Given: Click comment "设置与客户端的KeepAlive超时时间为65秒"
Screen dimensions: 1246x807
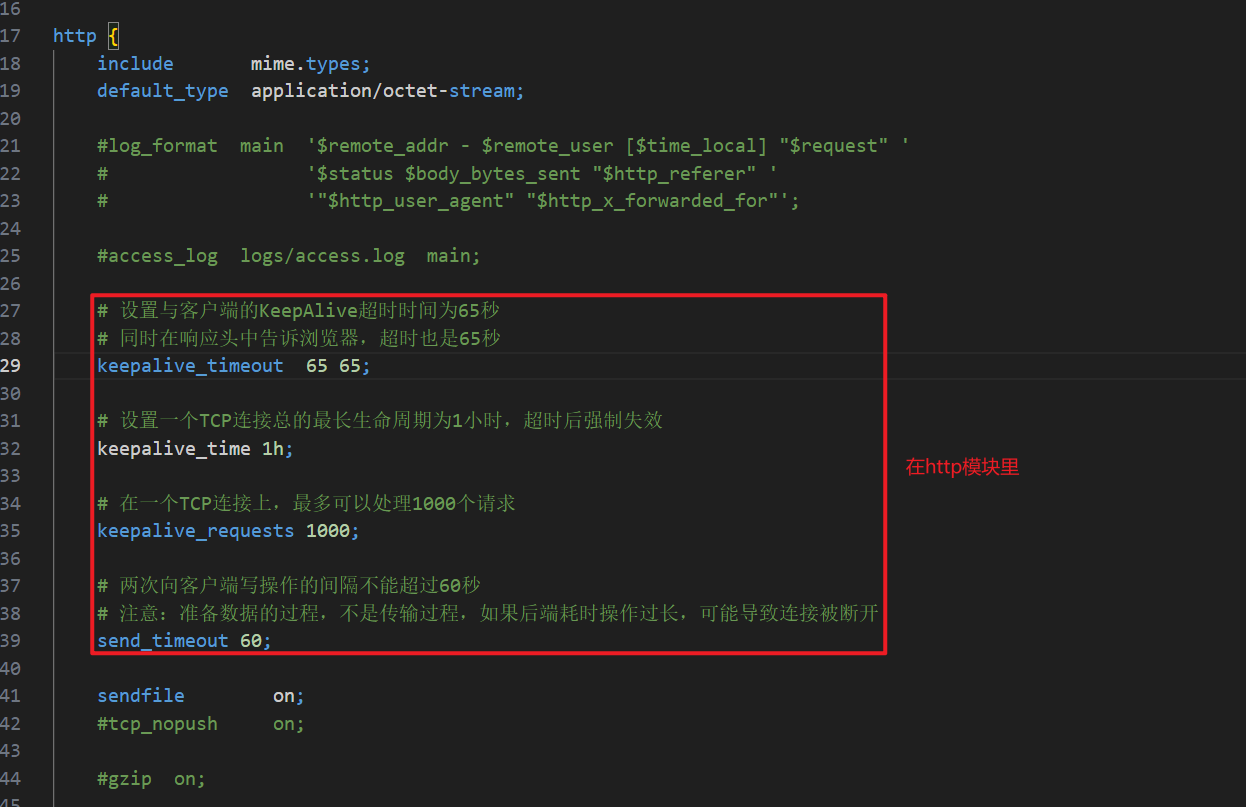Looking at the screenshot, I should 310,311.
